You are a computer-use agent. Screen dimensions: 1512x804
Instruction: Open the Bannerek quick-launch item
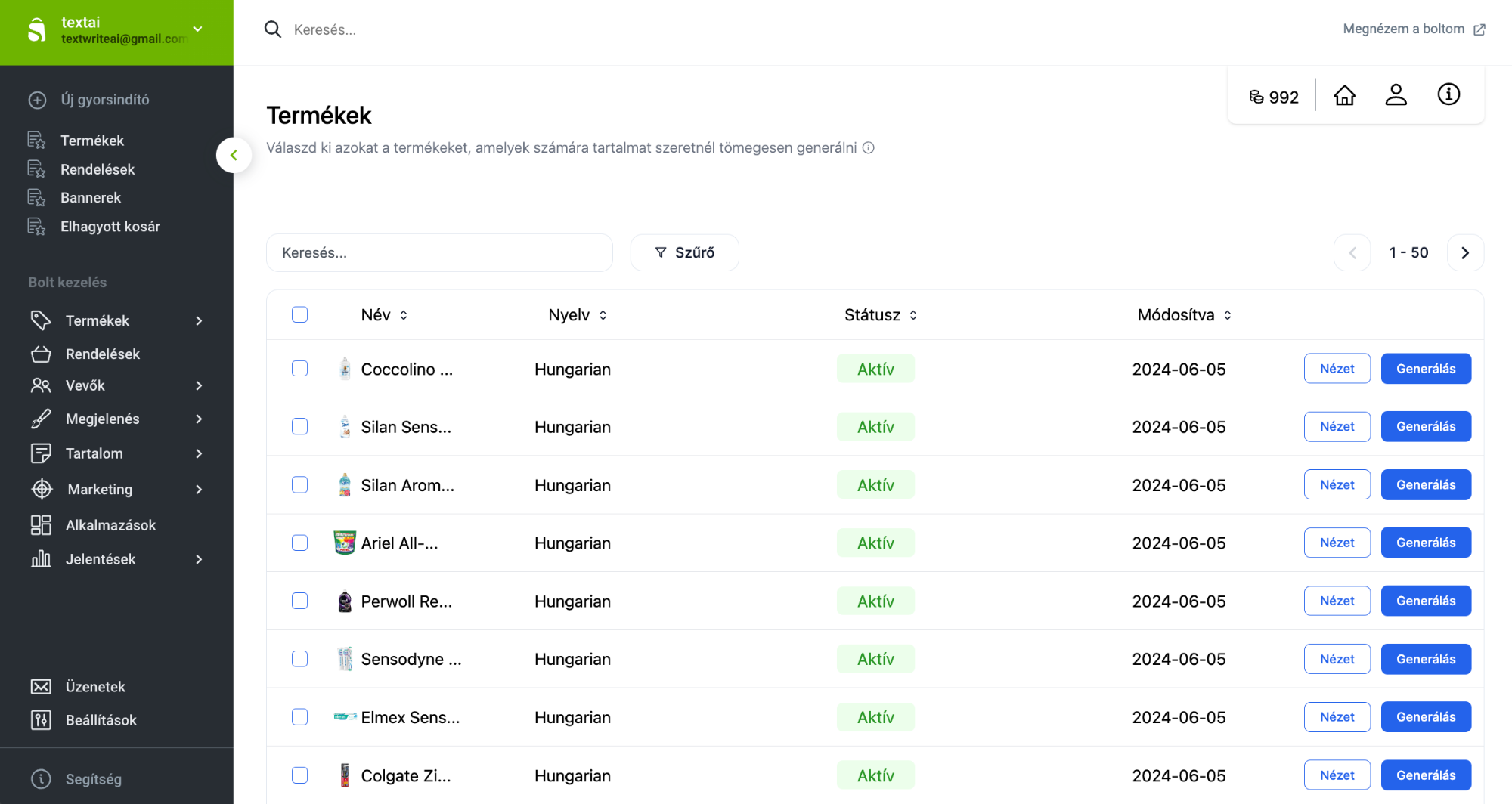tap(91, 198)
